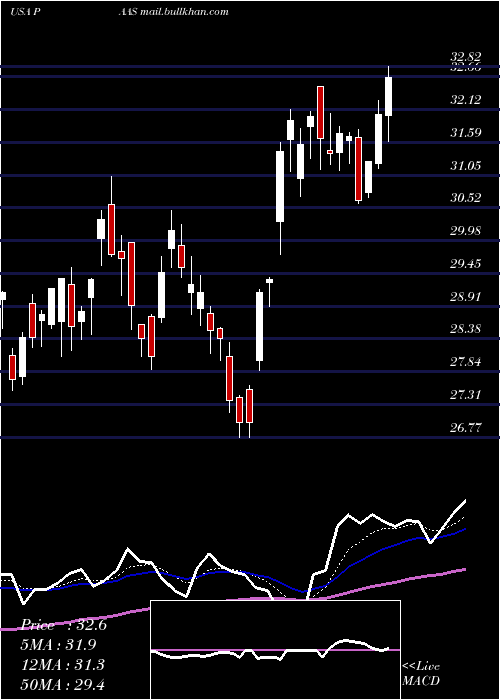Screen dimensions: 500x700
Task: Click the large white gap-up candle near 30.52
Action: (x=280, y=187)
